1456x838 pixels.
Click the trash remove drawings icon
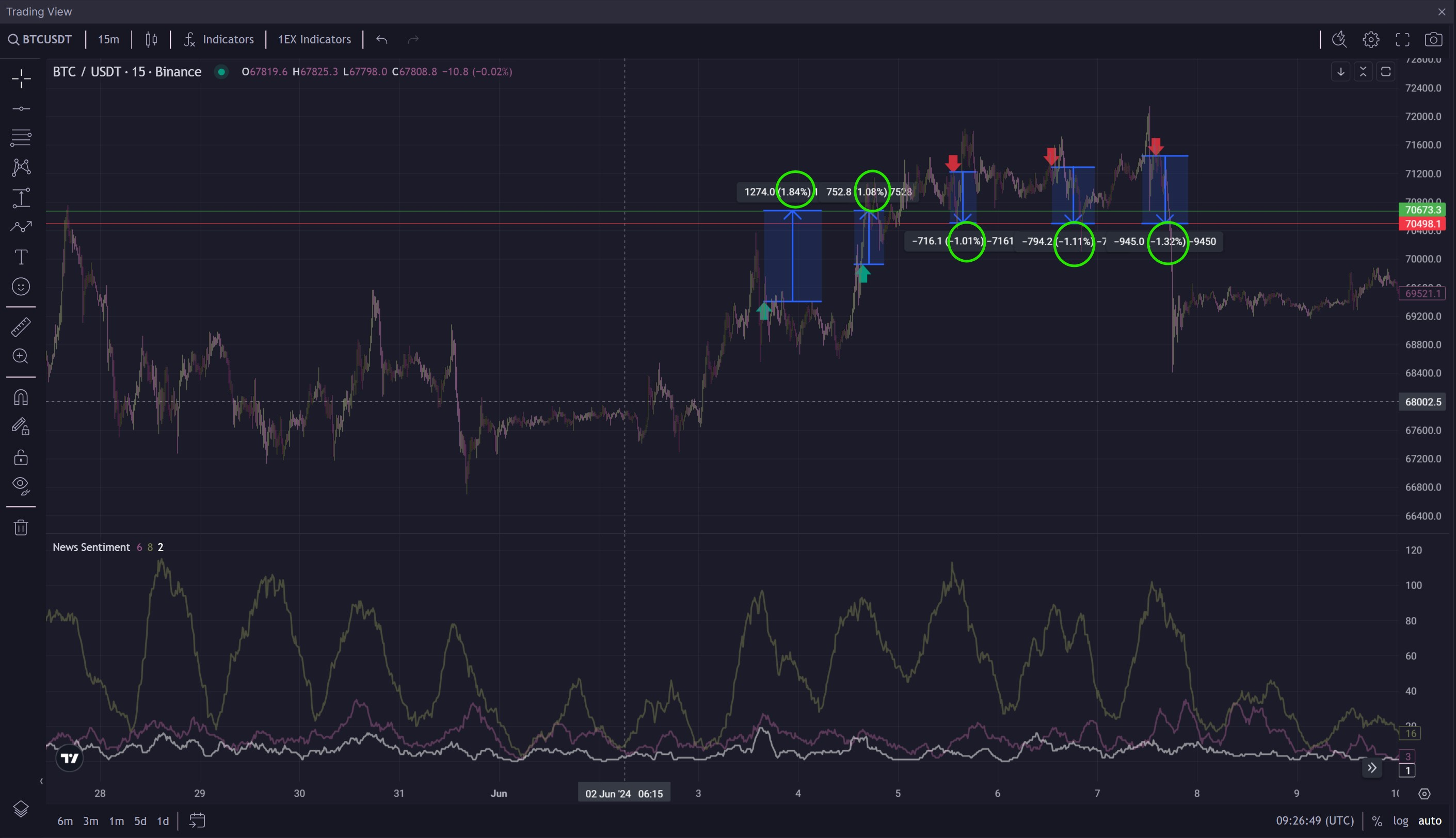21,527
